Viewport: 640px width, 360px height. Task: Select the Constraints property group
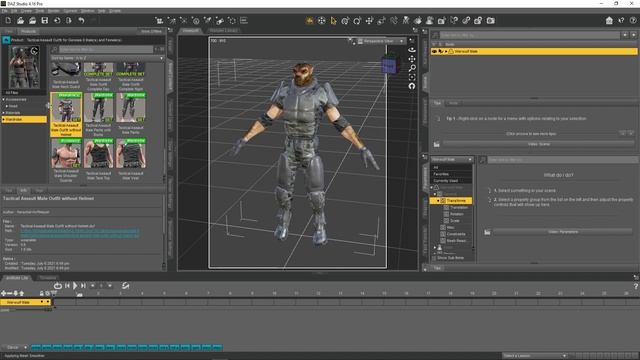pos(456,234)
